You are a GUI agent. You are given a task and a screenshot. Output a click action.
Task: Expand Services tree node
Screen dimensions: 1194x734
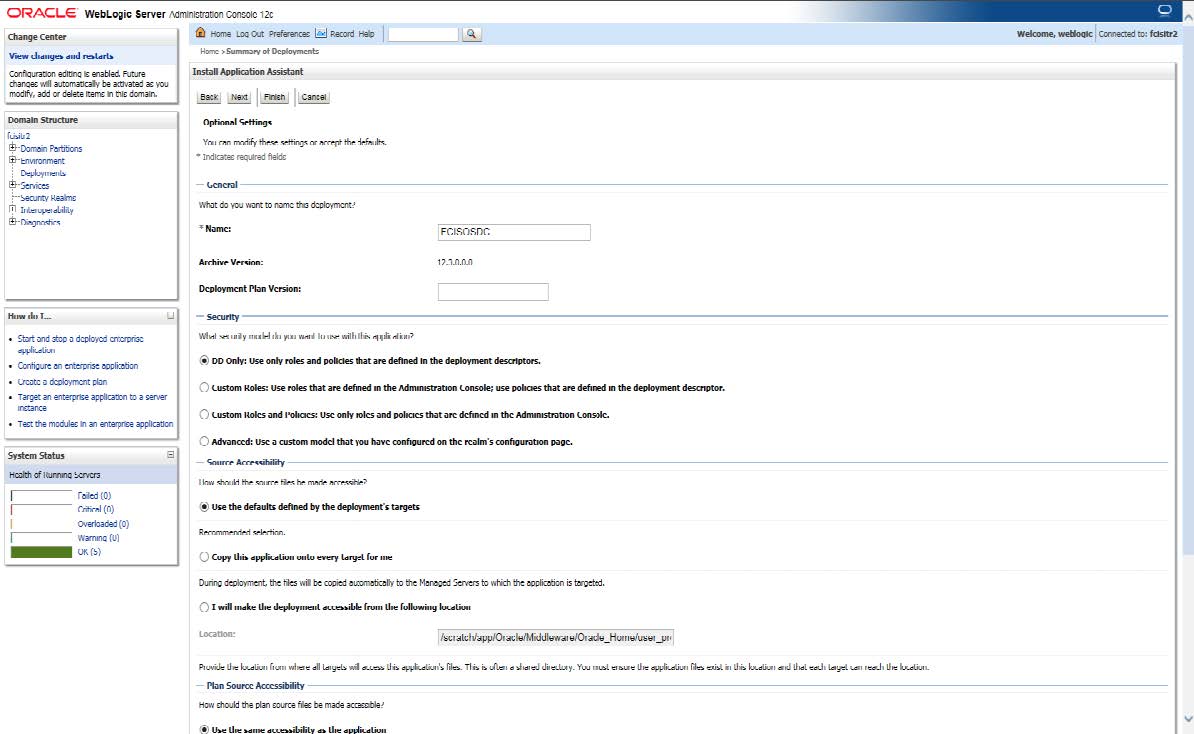click(12, 184)
